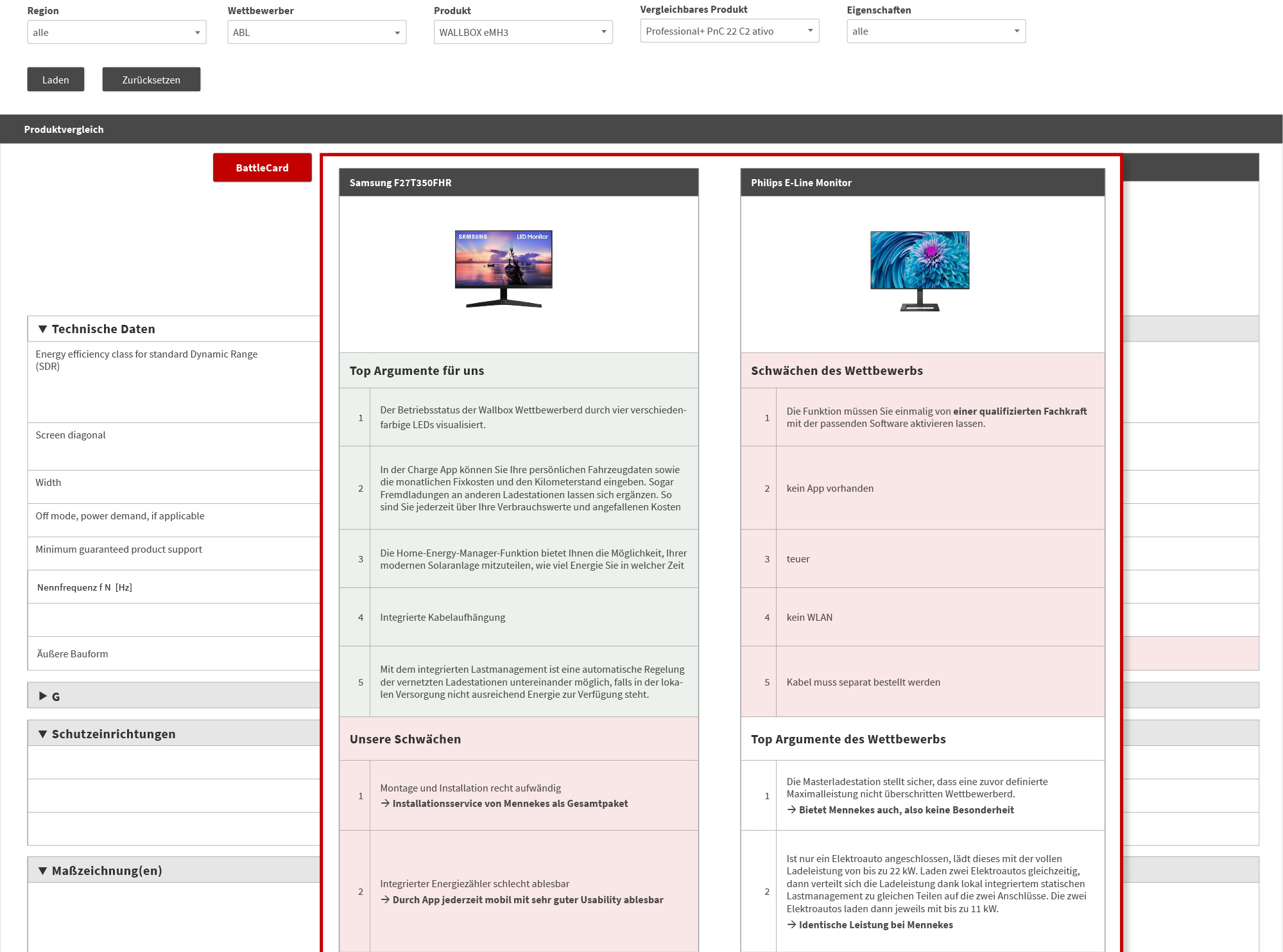Click the Wallbox LED status argument text
The height and width of the screenshot is (952, 1283).
533,417
